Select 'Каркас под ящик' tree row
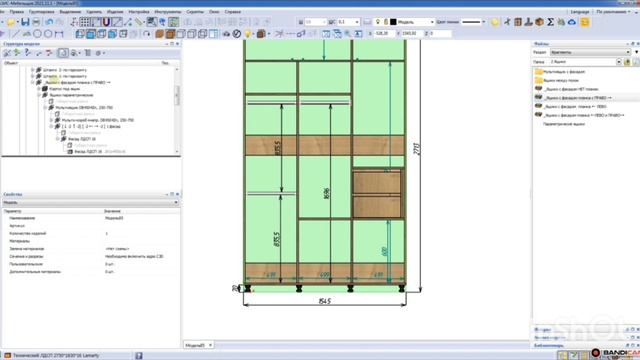The image size is (640, 360). tap(64, 89)
